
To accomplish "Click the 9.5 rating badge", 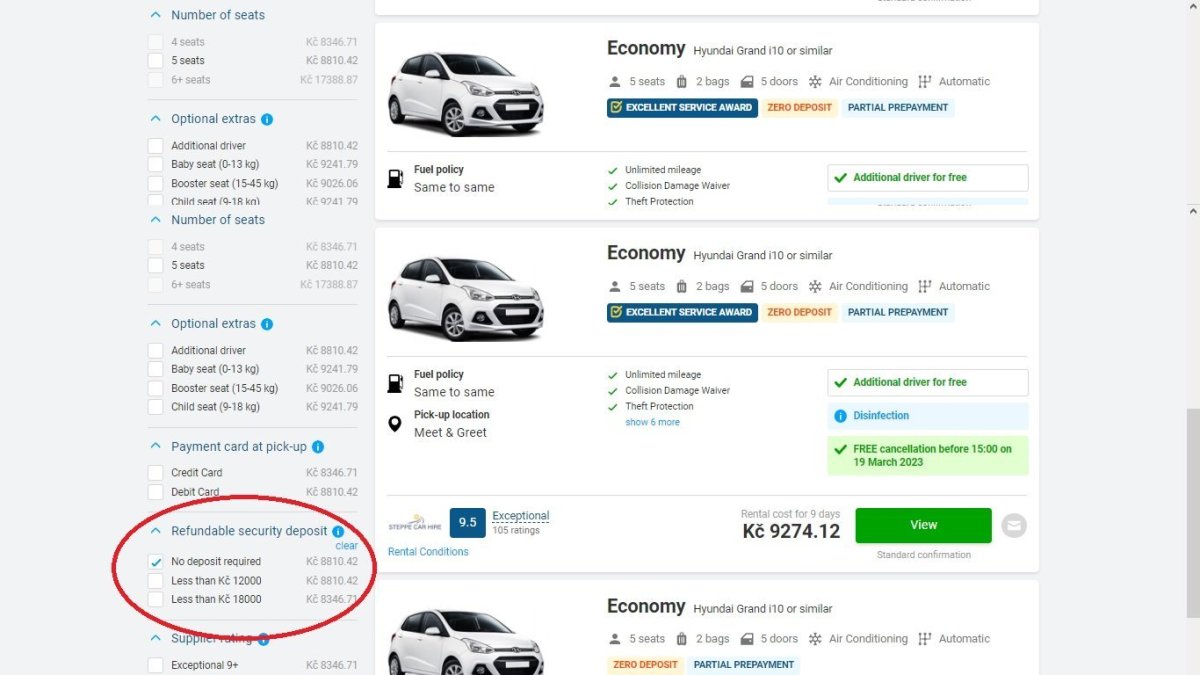I will click(467, 522).
